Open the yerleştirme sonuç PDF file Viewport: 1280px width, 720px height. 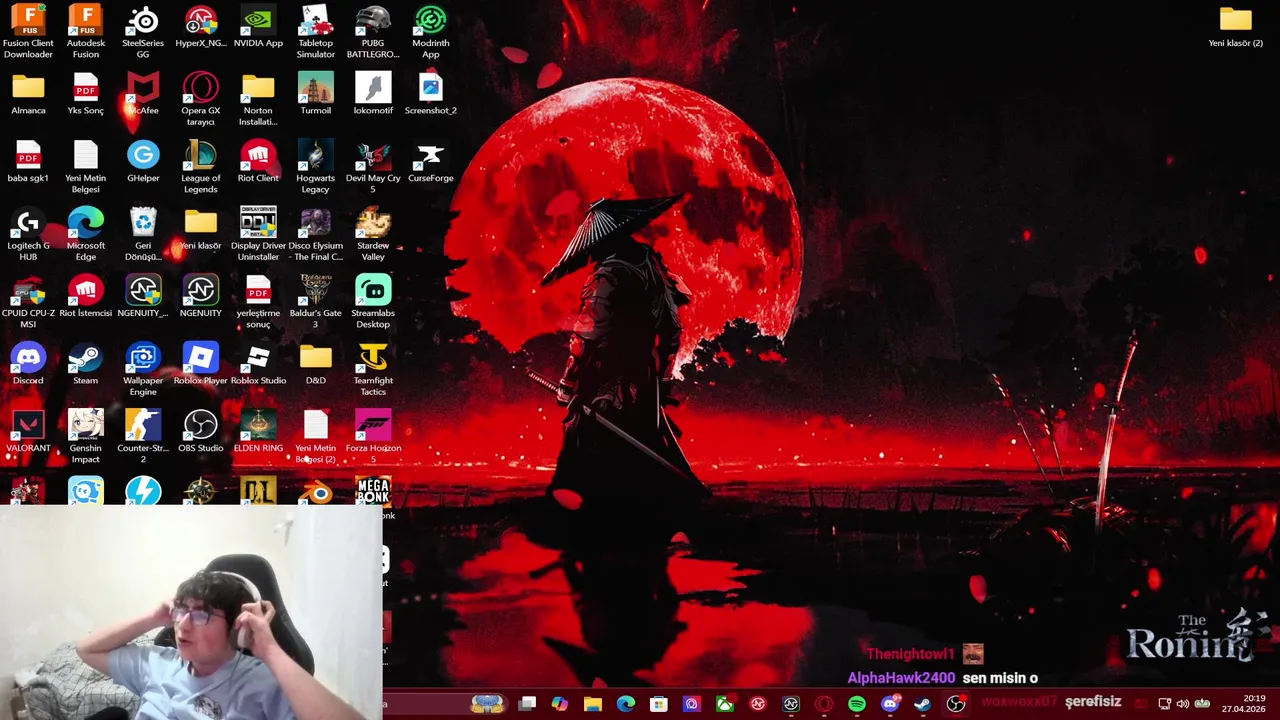[x=258, y=302]
